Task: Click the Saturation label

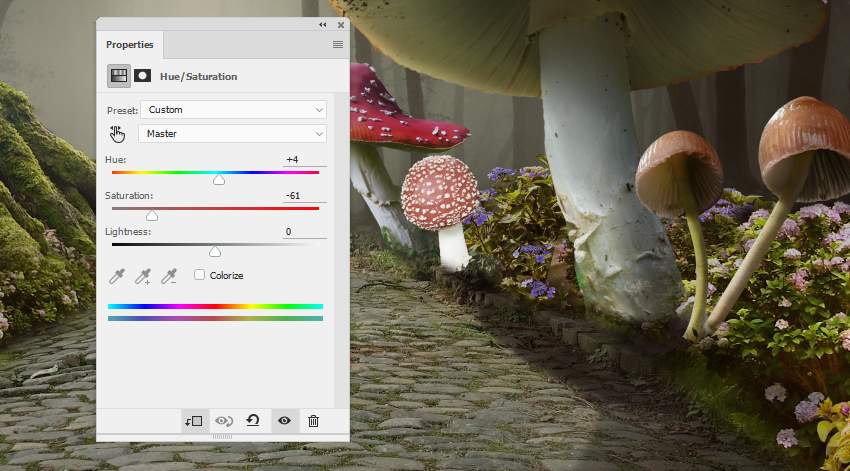Action: (x=129, y=196)
